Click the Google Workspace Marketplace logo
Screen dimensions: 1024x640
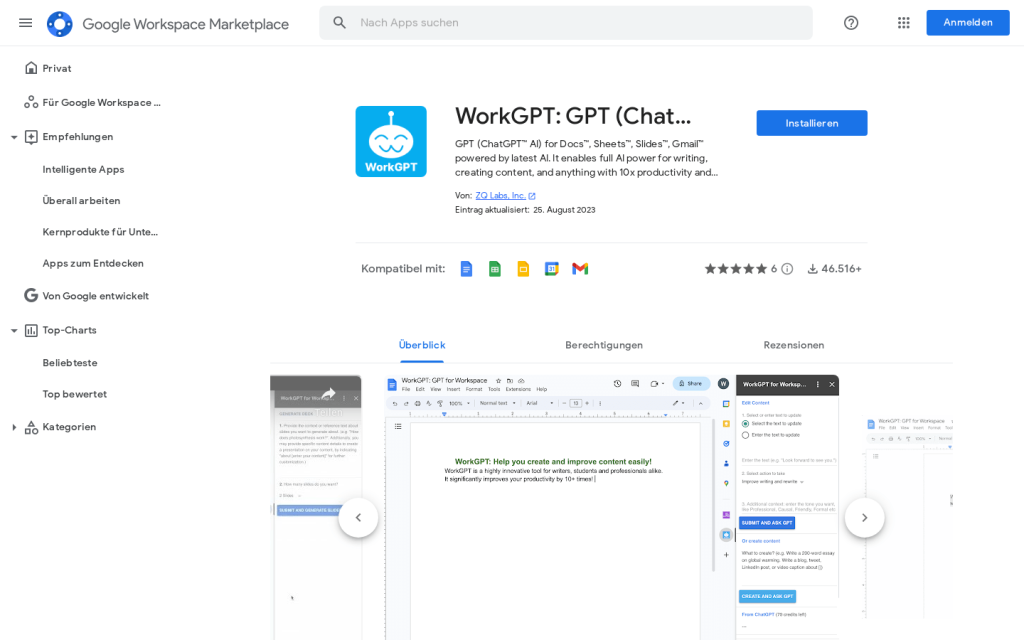pyautogui.click(x=60, y=24)
